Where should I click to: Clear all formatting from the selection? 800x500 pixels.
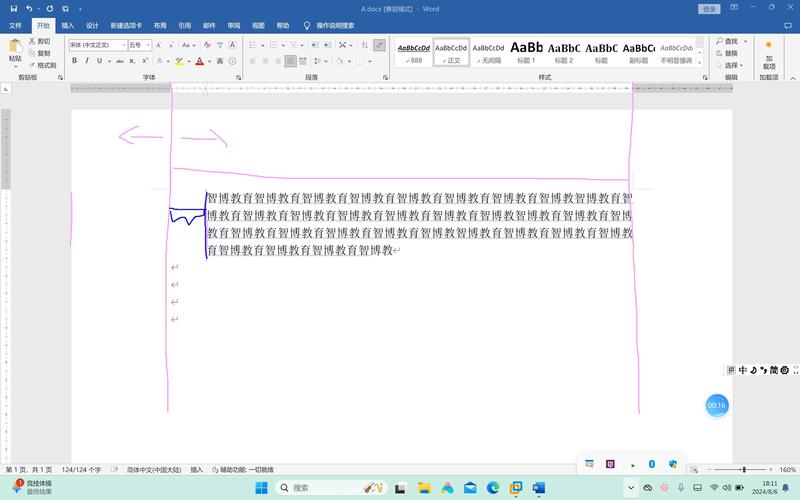pyautogui.click(x=207, y=45)
